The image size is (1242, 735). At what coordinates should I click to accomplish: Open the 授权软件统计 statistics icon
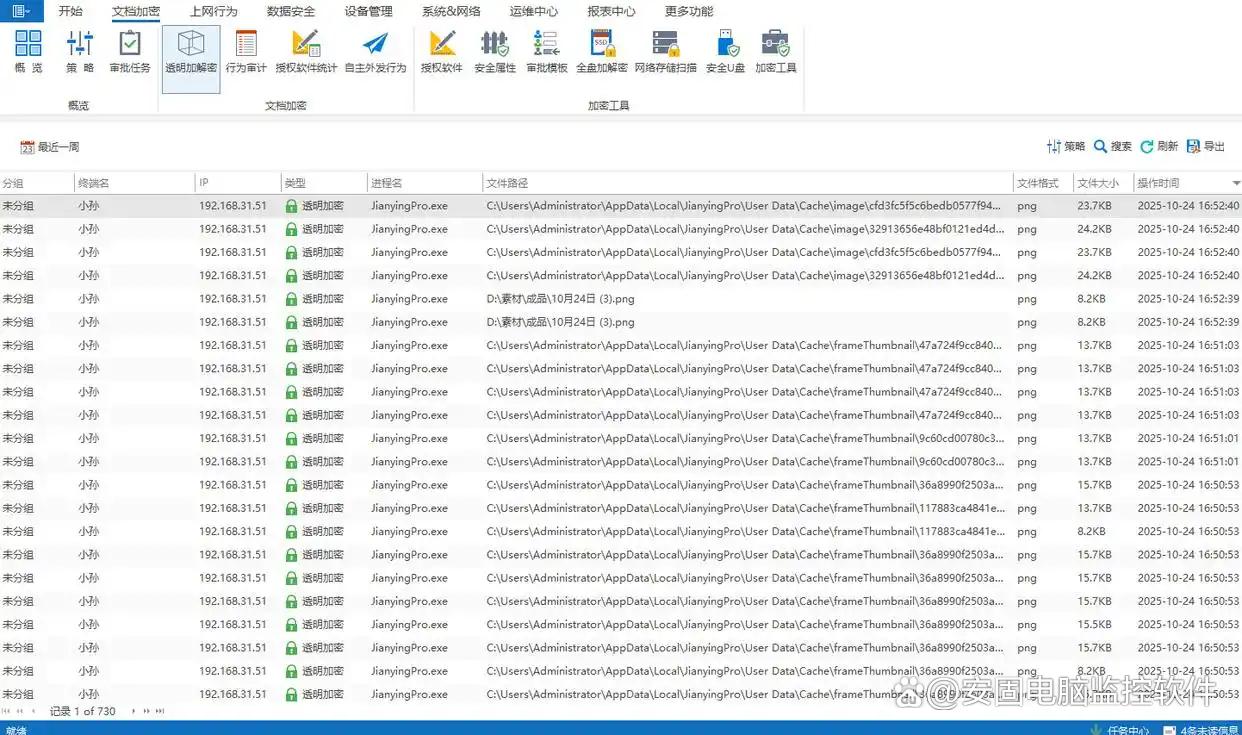click(x=306, y=51)
